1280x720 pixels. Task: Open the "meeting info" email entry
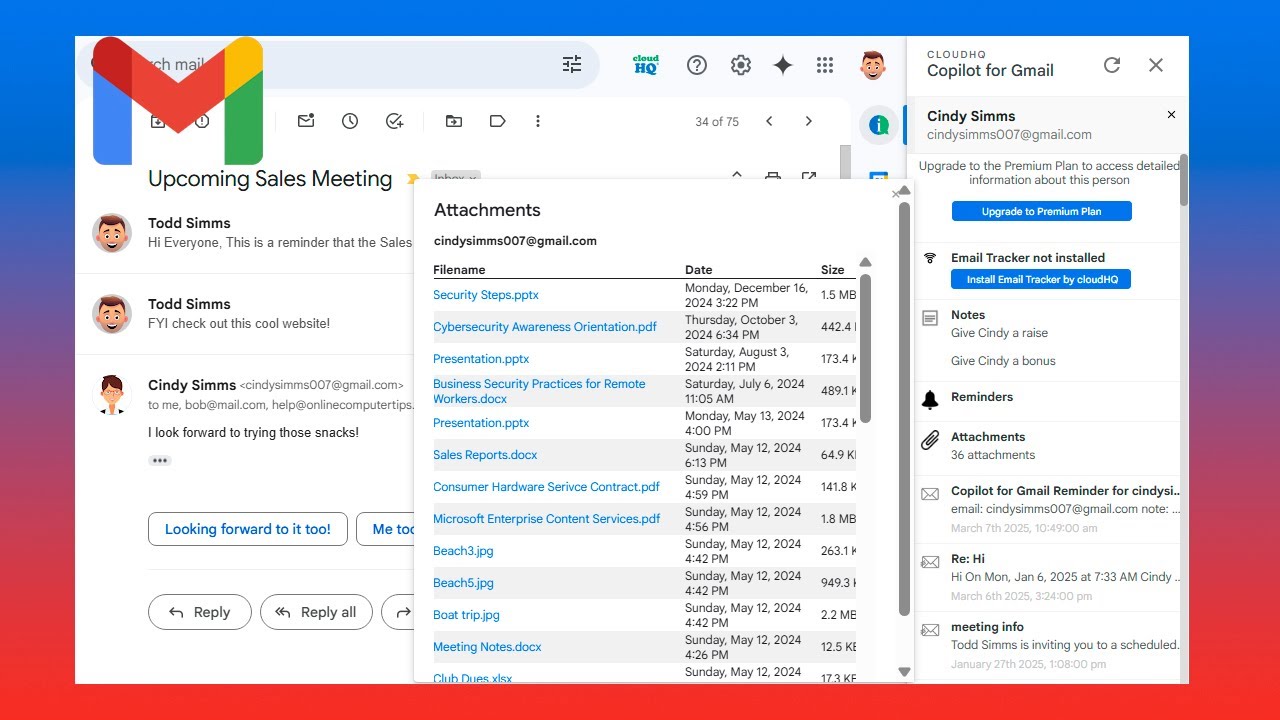pyautogui.click(x=1050, y=645)
